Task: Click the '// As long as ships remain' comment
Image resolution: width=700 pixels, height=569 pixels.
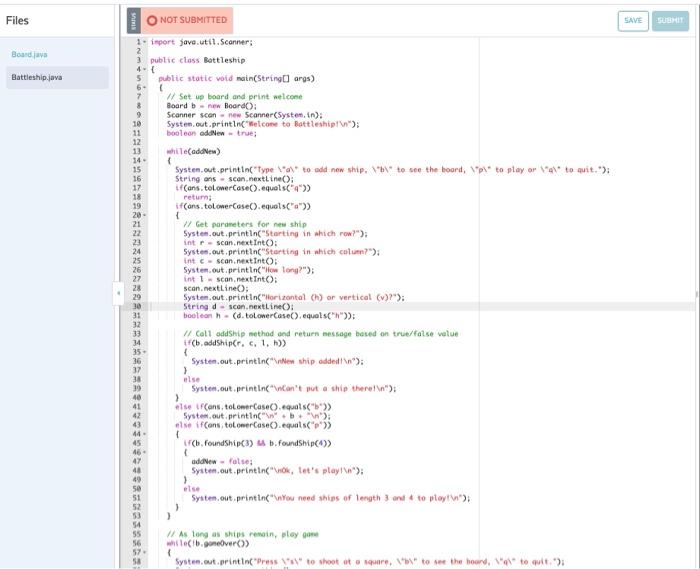Action: coord(242,534)
